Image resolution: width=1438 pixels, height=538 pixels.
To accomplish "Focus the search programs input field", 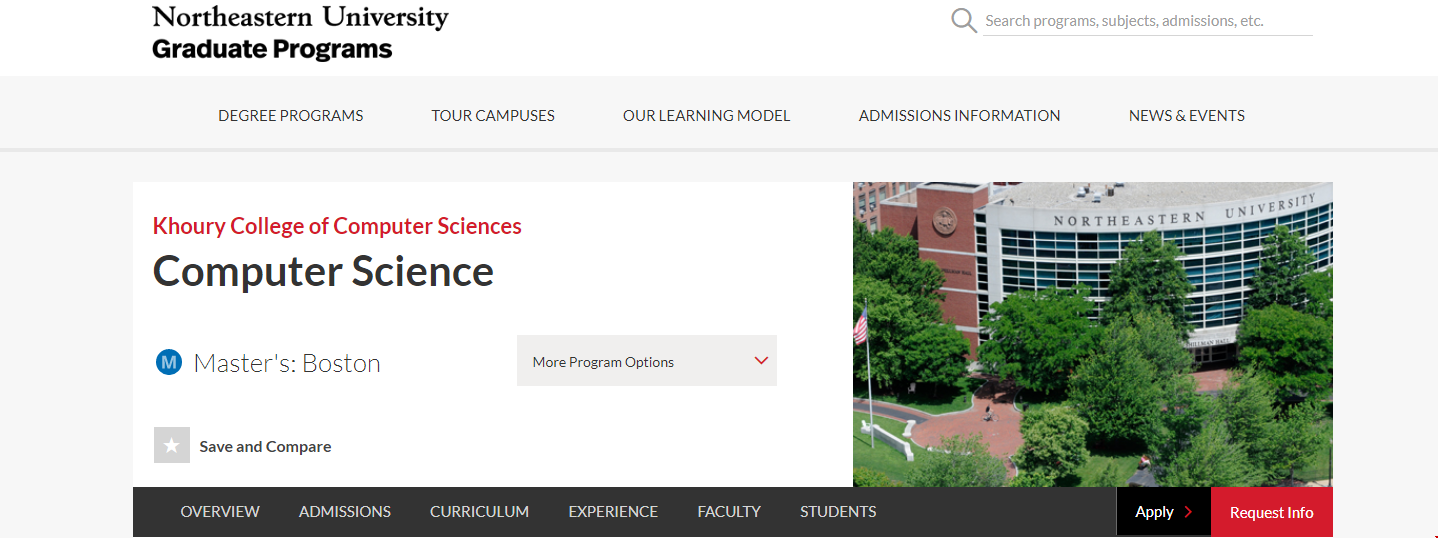I will (x=1148, y=20).
